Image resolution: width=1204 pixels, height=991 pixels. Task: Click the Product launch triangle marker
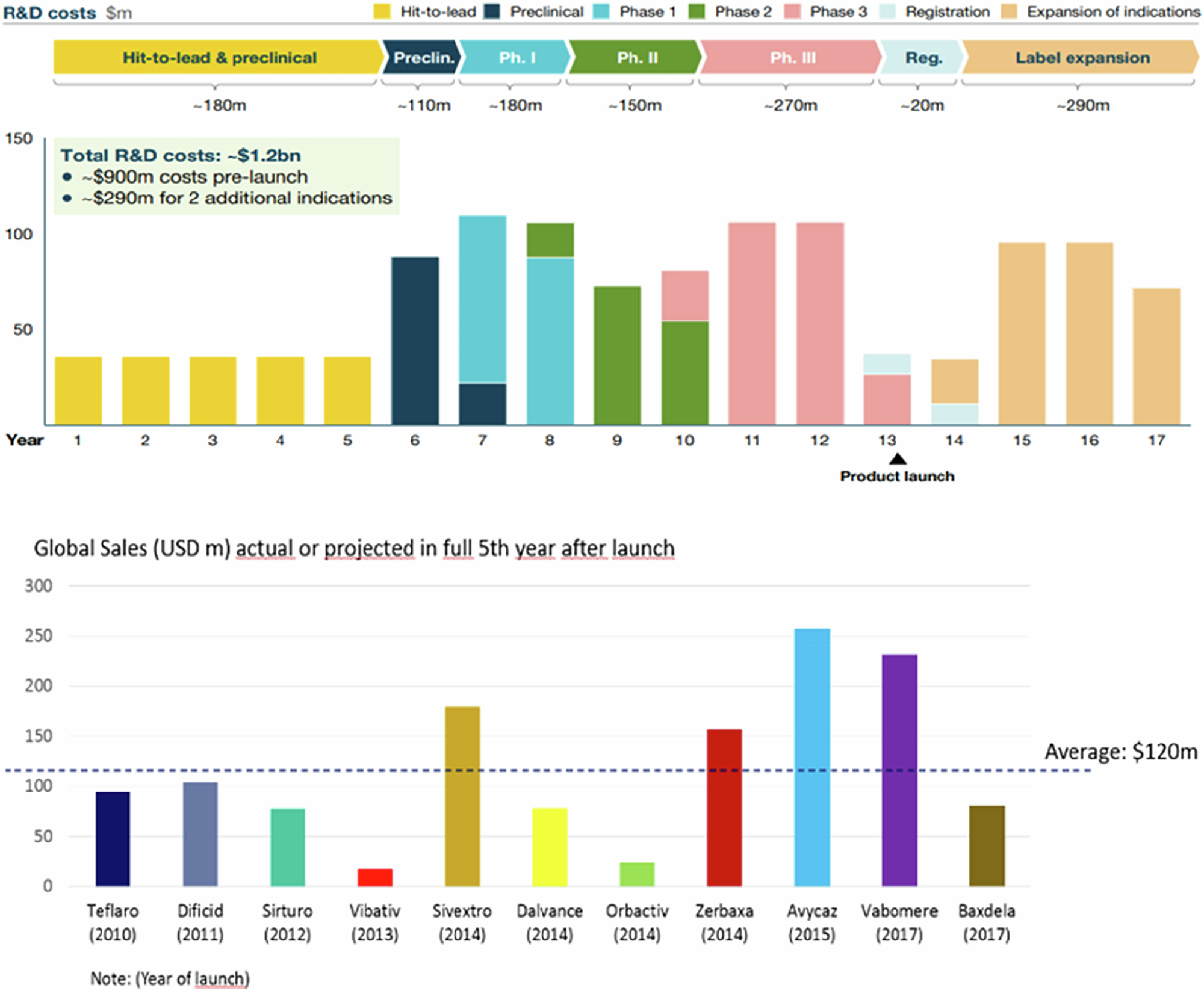(x=898, y=459)
